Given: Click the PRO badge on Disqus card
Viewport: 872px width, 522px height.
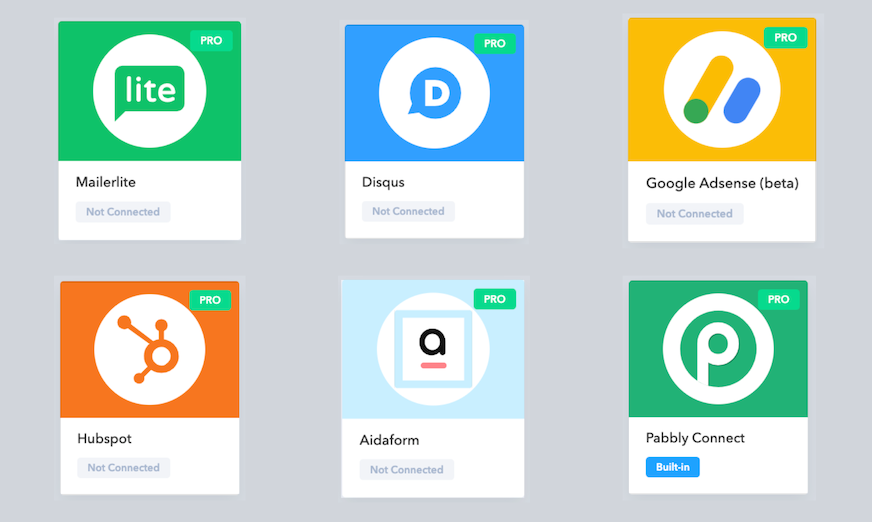Looking at the screenshot, I should (494, 43).
